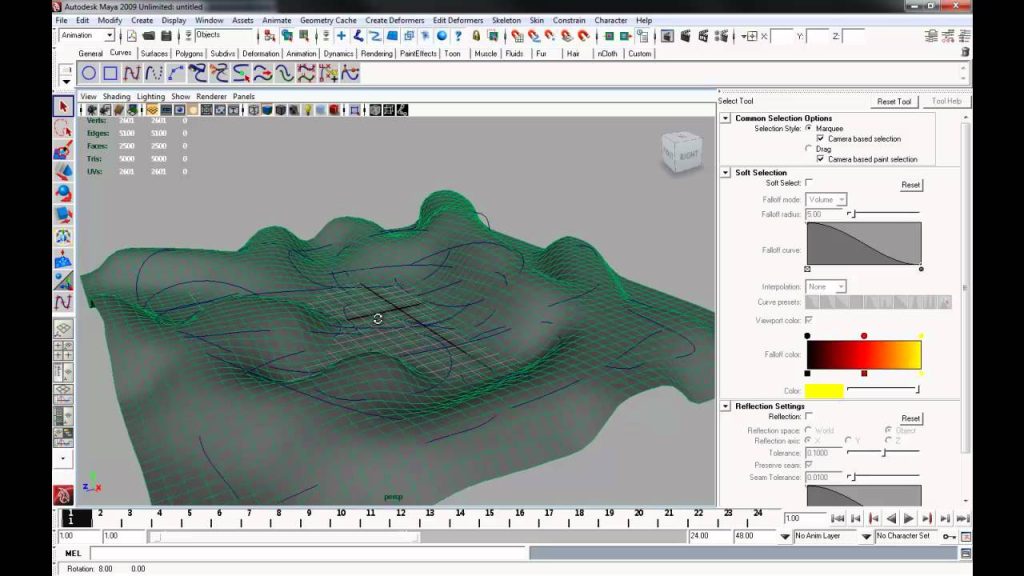
Task: Collapse Common Selection Options section
Action: [x=726, y=118]
